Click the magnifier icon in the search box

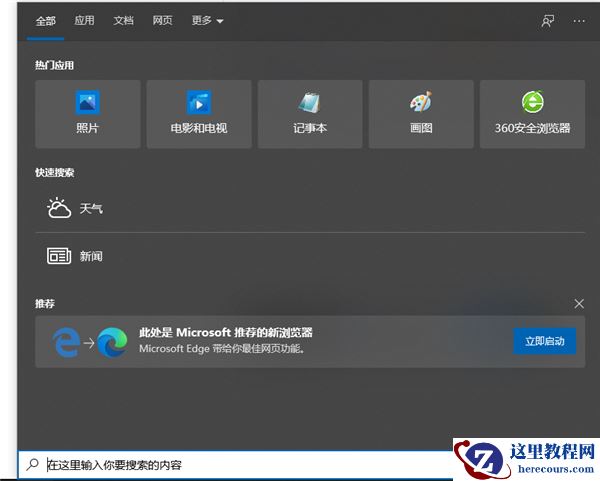[x=33, y=465]
